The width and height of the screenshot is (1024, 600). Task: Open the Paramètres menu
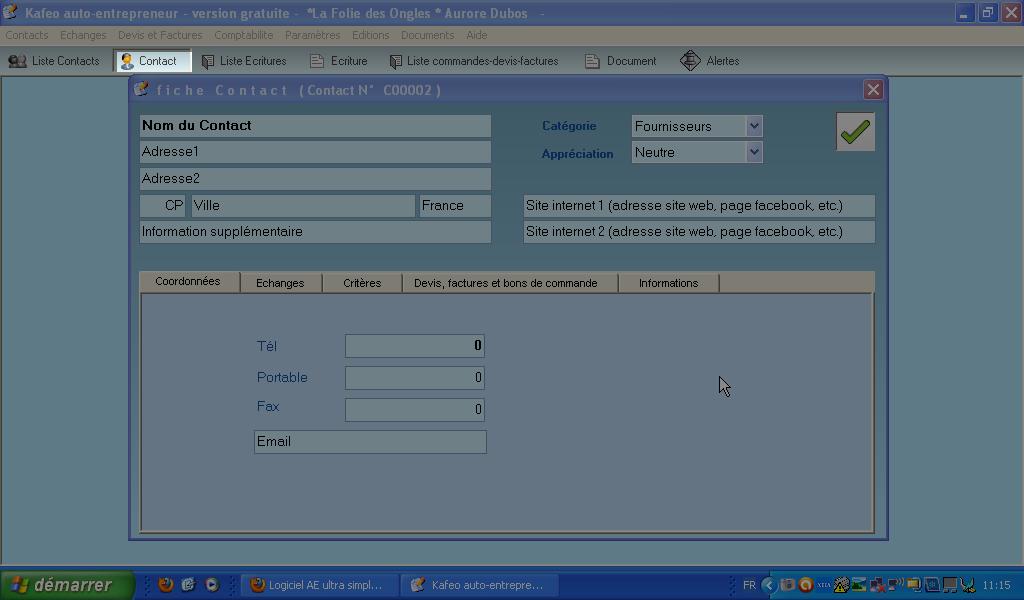(312, 35)
